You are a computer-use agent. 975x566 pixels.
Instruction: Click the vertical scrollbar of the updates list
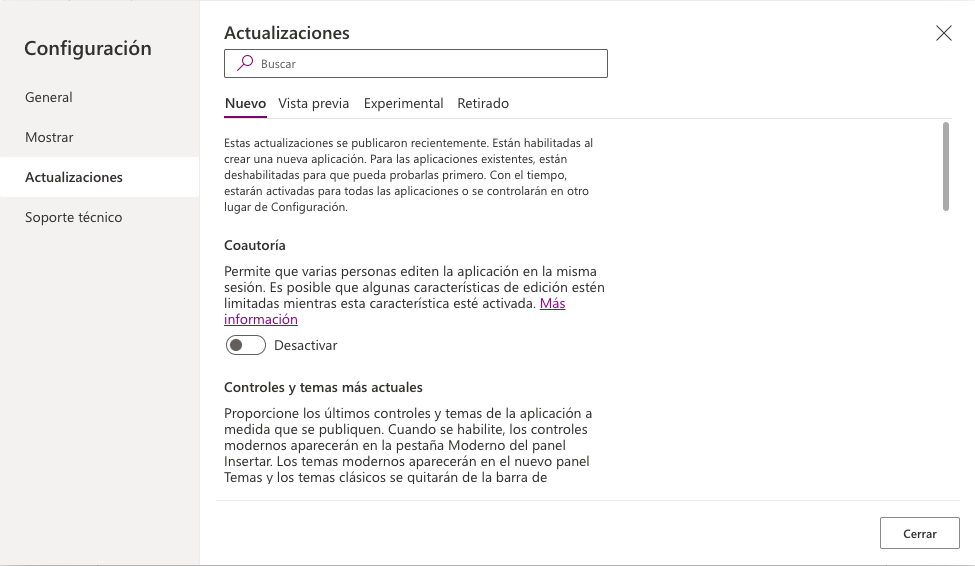[x=946, y=166]
